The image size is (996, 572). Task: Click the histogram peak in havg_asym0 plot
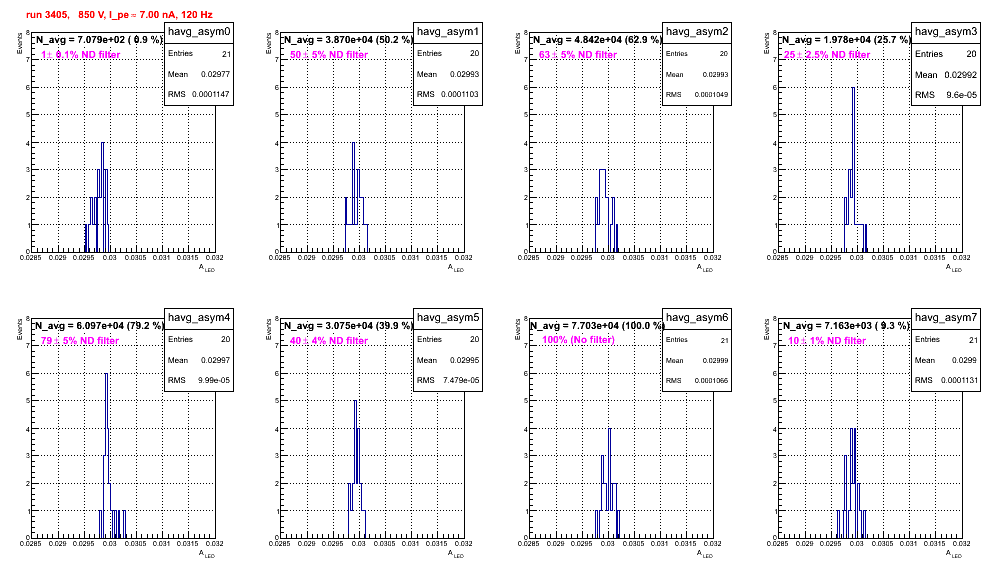pos(102,143)
